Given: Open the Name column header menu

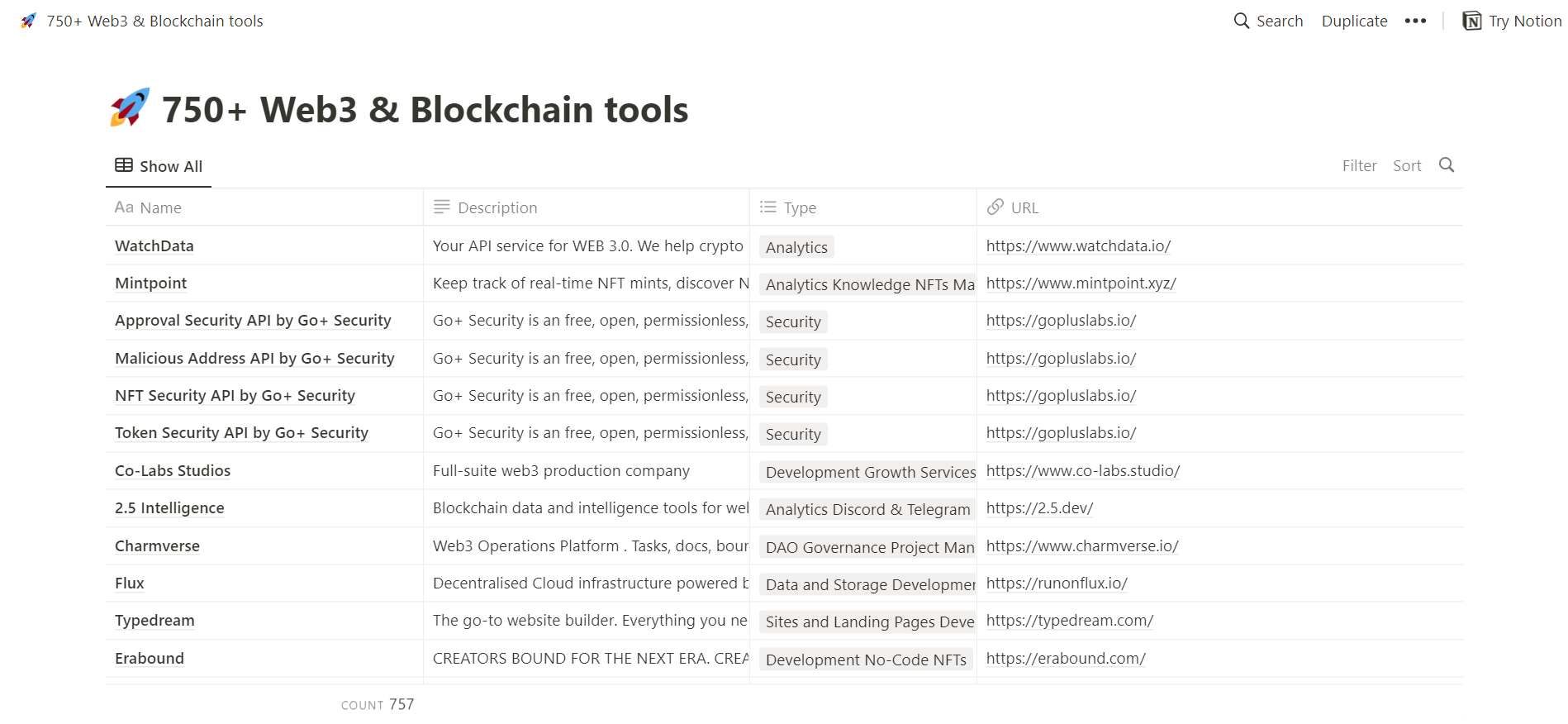Looking at the screenshot, I should point(264,207).
